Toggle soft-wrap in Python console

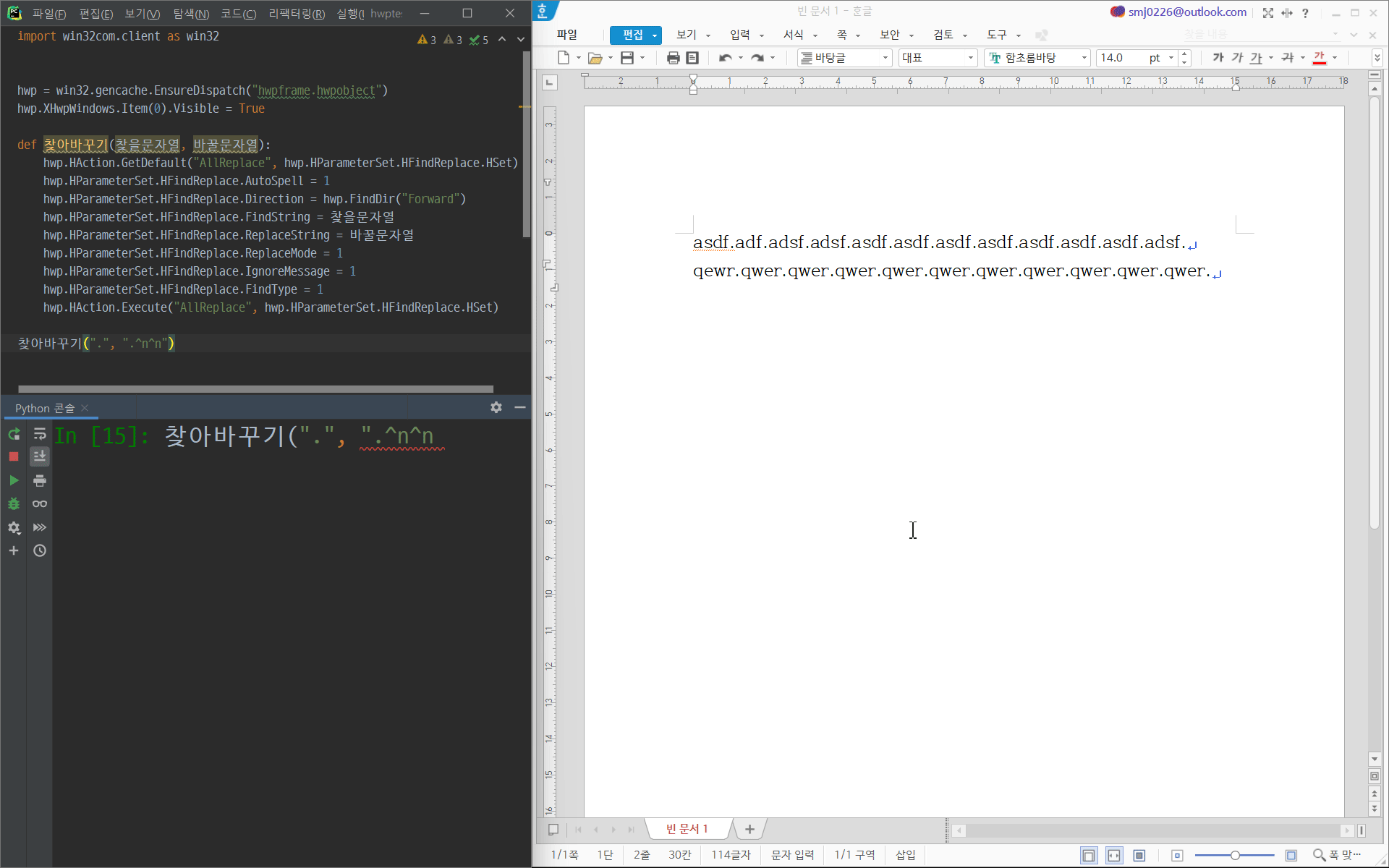click(x=40, y=434)
